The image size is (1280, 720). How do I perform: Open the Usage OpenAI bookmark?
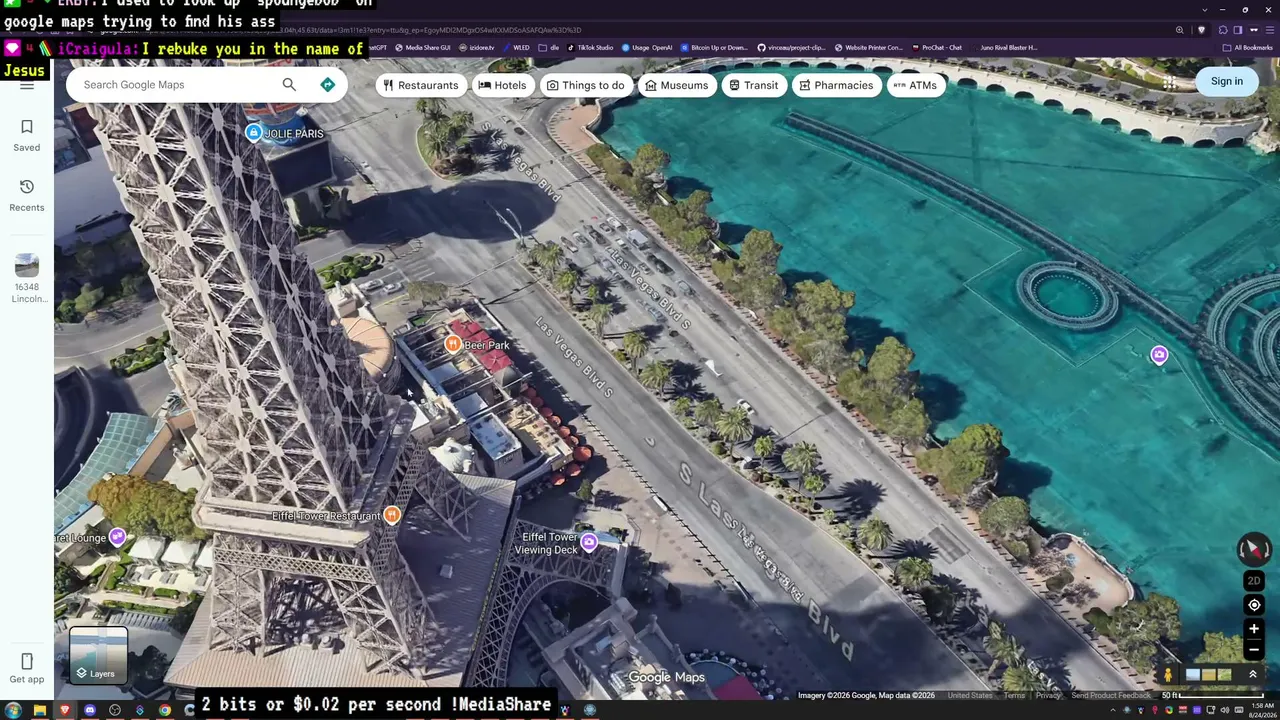pyautogui.click(x=647, y=47)
